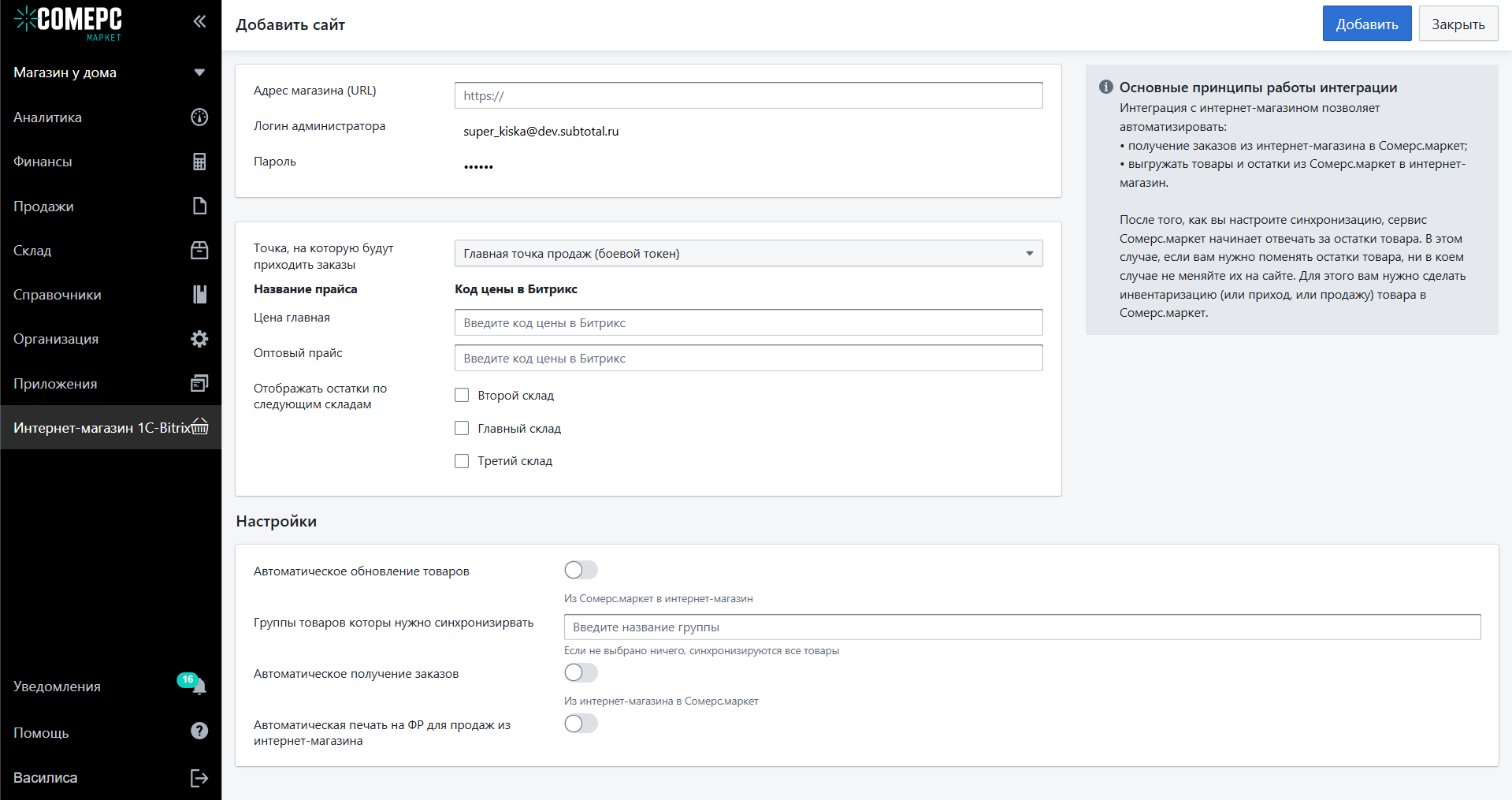Viewport: 1512px width, 800px height.
Task: Click the 1C-Bitrix shopping basket icon
Action: click(x=200, y=426)
